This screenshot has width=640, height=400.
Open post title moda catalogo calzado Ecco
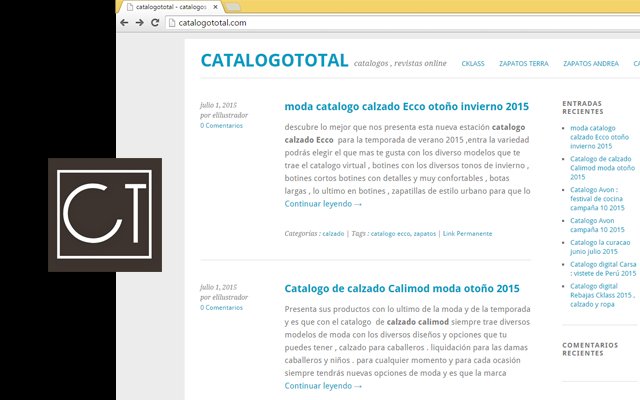coord(407,107)
